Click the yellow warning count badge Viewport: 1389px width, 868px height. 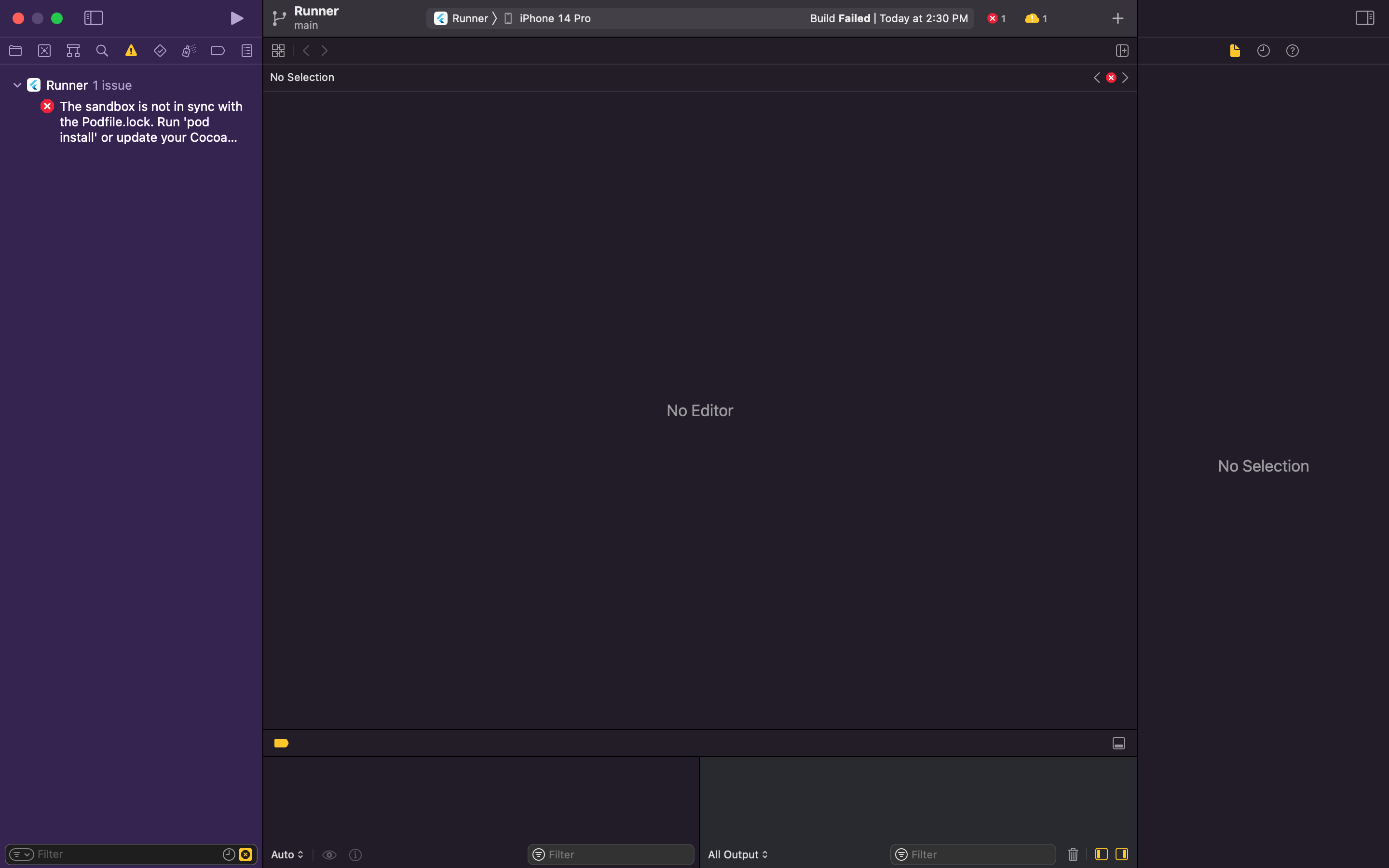coord(1036,18)
